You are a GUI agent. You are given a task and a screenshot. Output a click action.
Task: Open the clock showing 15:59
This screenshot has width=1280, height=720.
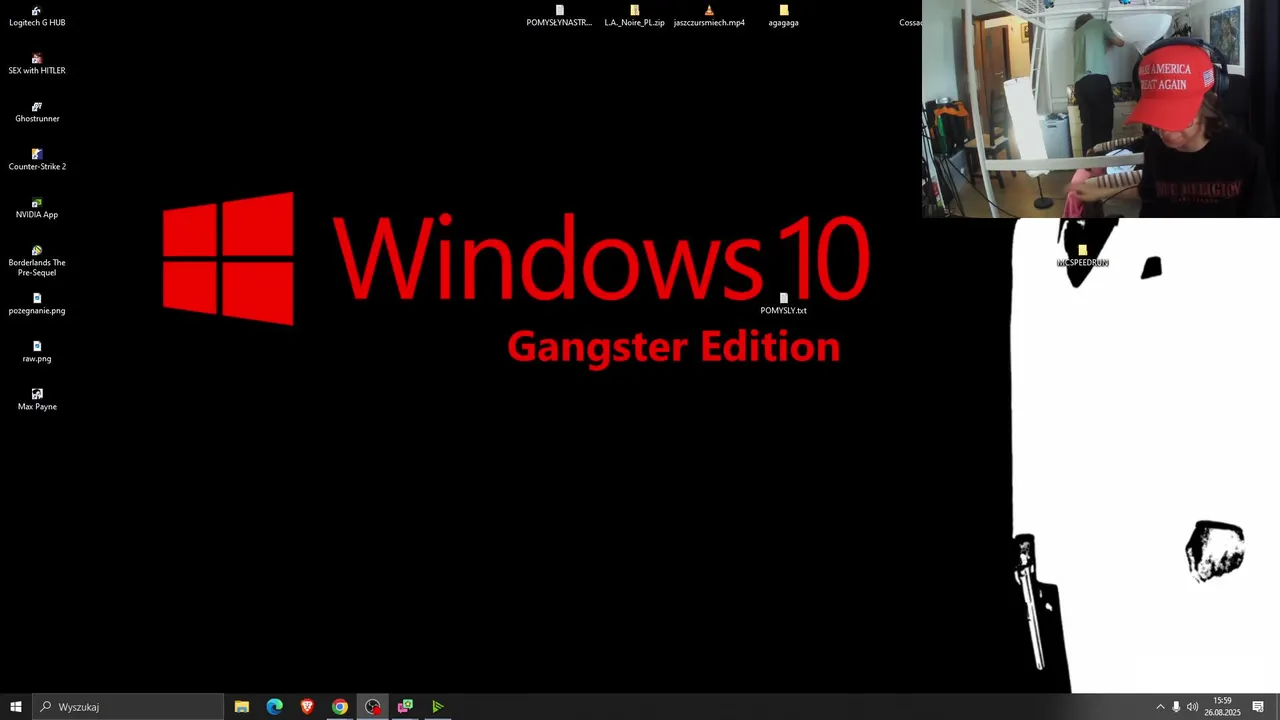1222,707
